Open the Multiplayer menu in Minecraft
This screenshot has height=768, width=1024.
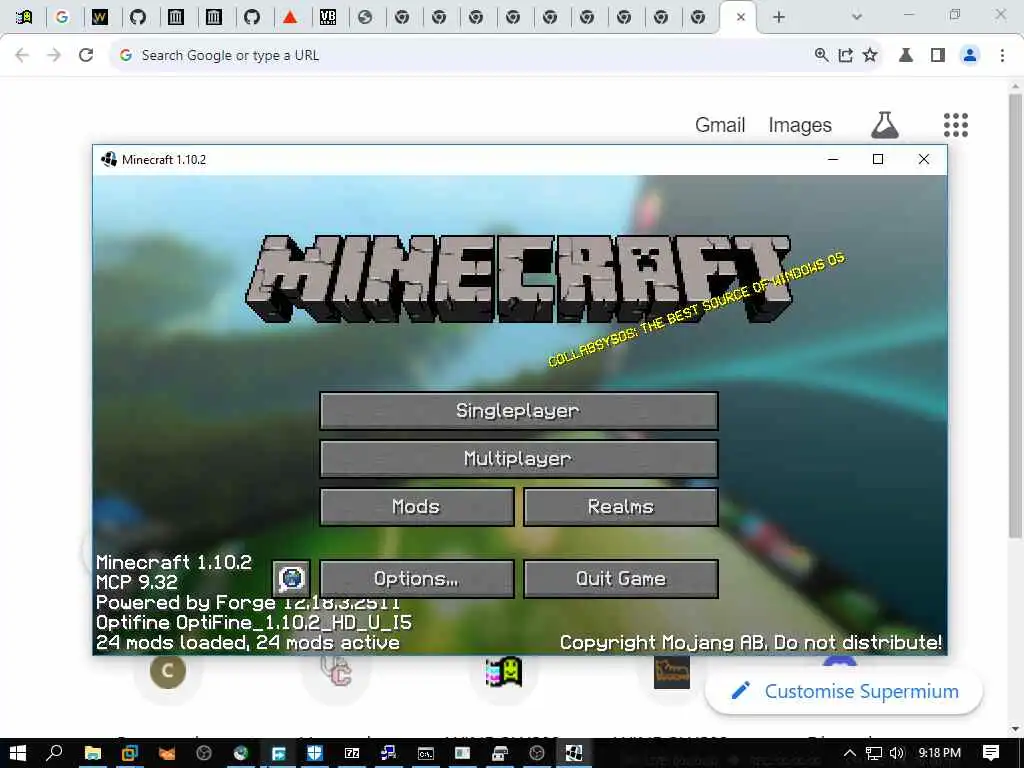(519, 458)
